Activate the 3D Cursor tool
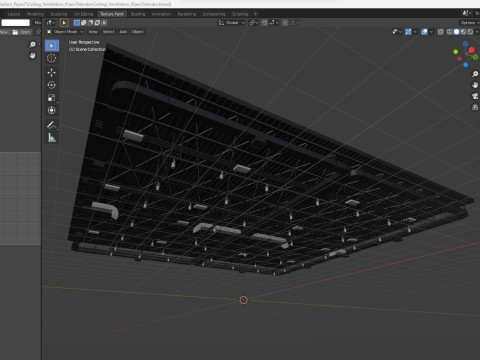The image size is (480, 360). pyautogui.click(x=52, y=58)
